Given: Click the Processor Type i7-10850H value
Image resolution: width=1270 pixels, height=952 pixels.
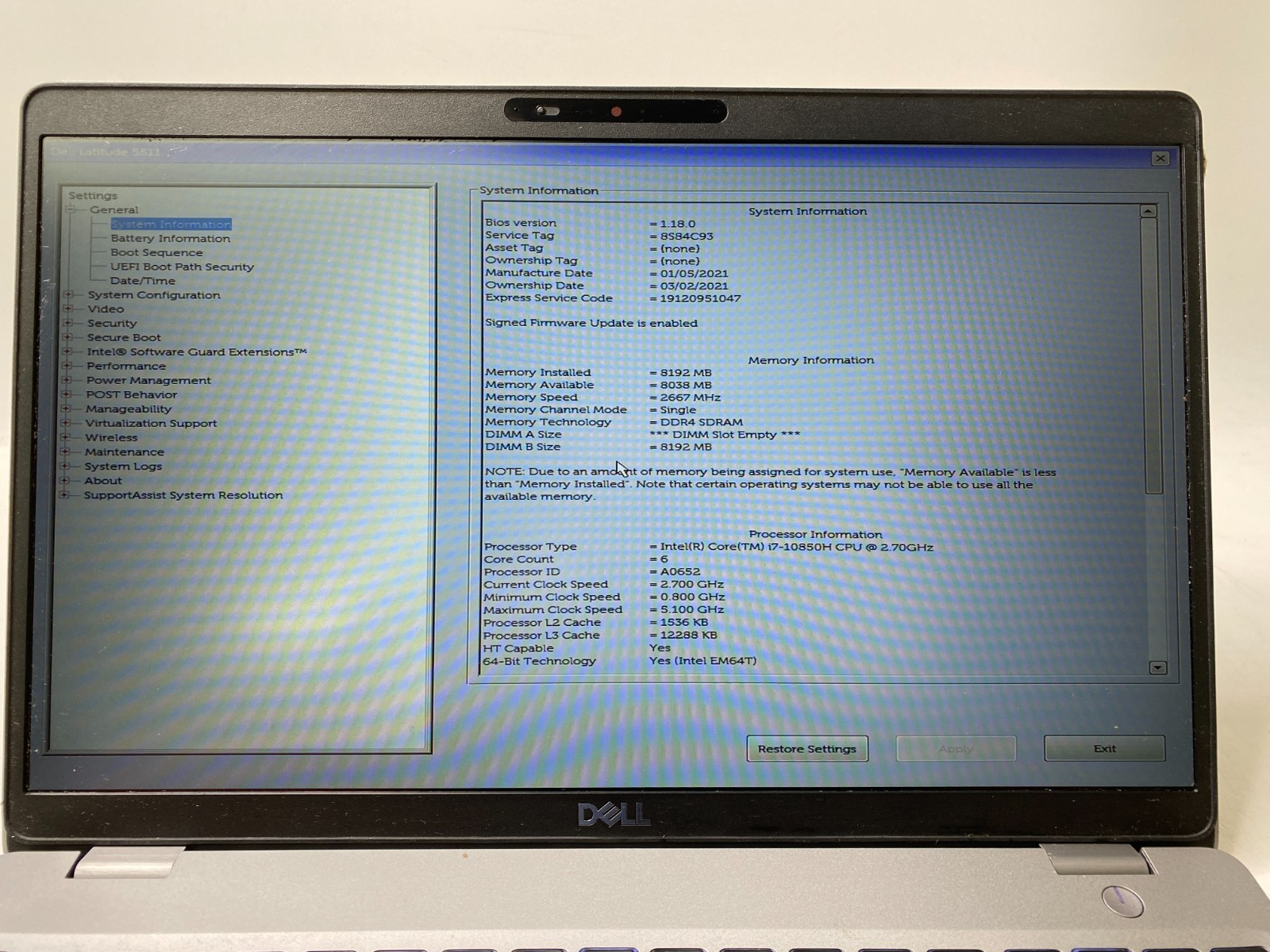Looking at the screenshot, I should pos(797,547).
